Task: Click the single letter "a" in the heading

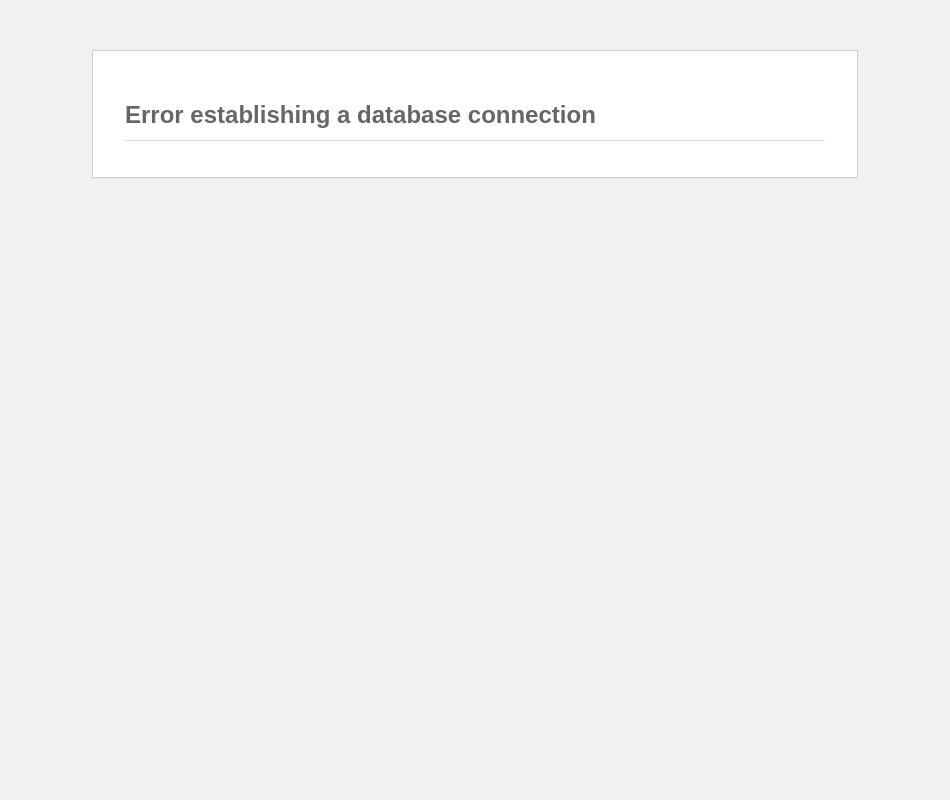Action: [344, 116]
